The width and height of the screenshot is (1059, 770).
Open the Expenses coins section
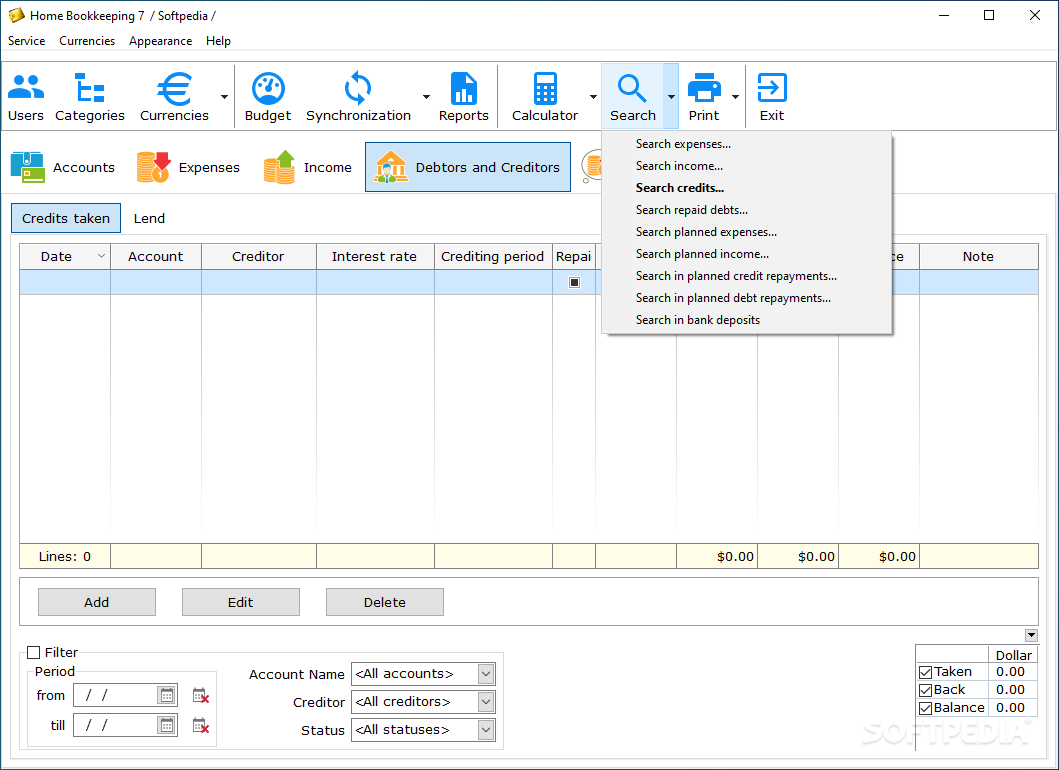point(188,168)
